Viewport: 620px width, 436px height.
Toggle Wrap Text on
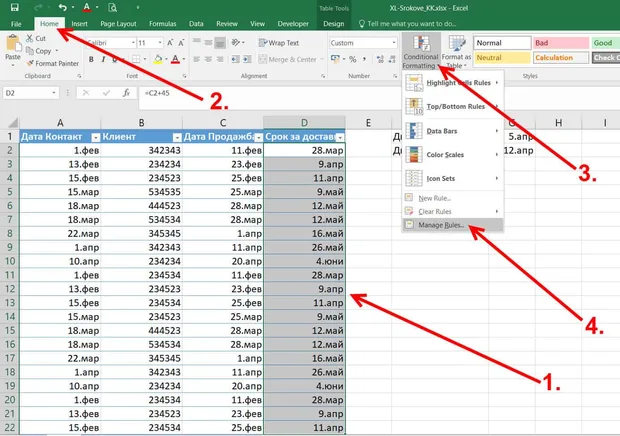pyautogui.click(x=279, y=43)
